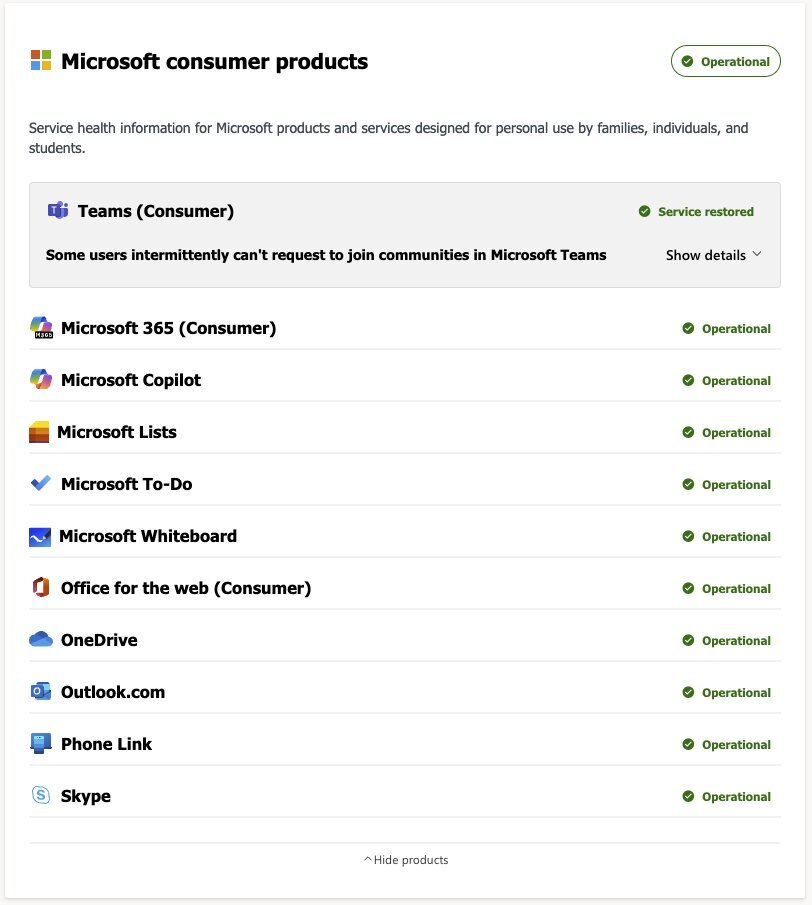
Task: Click the Outlook.com icon
Action: pyautogui.click(x=41, y=691)
